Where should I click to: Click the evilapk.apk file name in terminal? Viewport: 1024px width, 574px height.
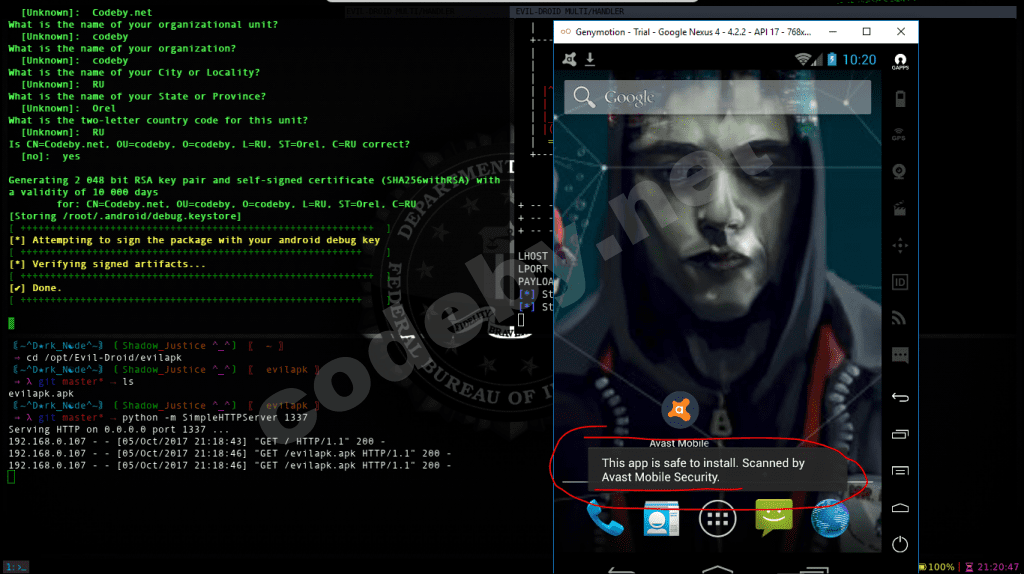(40, 394)
